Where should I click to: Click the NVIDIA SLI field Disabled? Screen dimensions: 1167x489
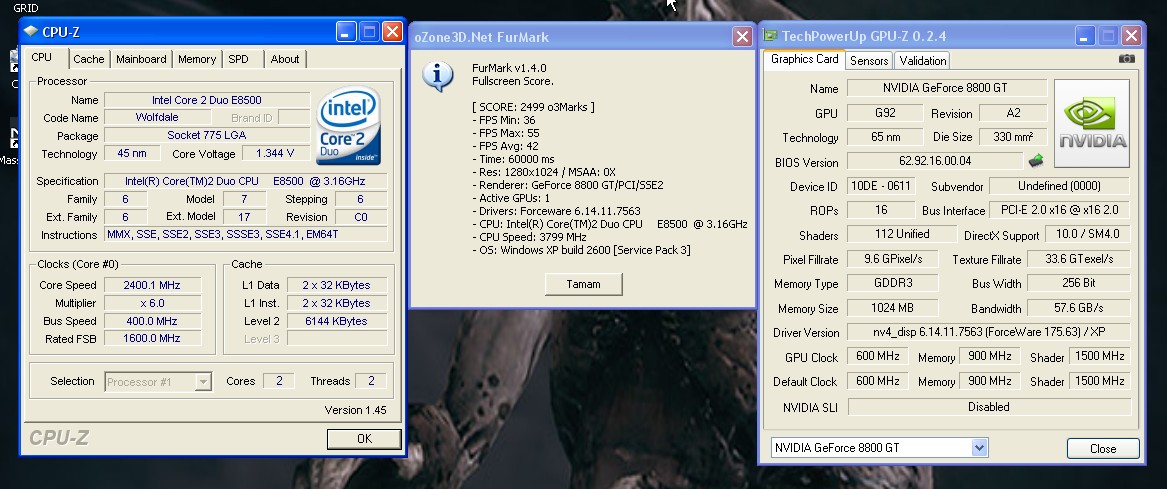[989, 406]
